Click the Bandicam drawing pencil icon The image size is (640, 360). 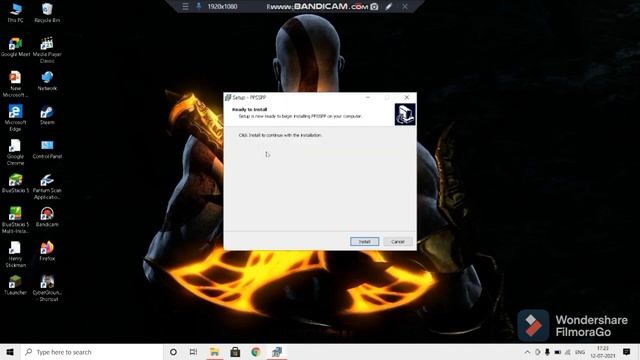click(x=389, y=7)
